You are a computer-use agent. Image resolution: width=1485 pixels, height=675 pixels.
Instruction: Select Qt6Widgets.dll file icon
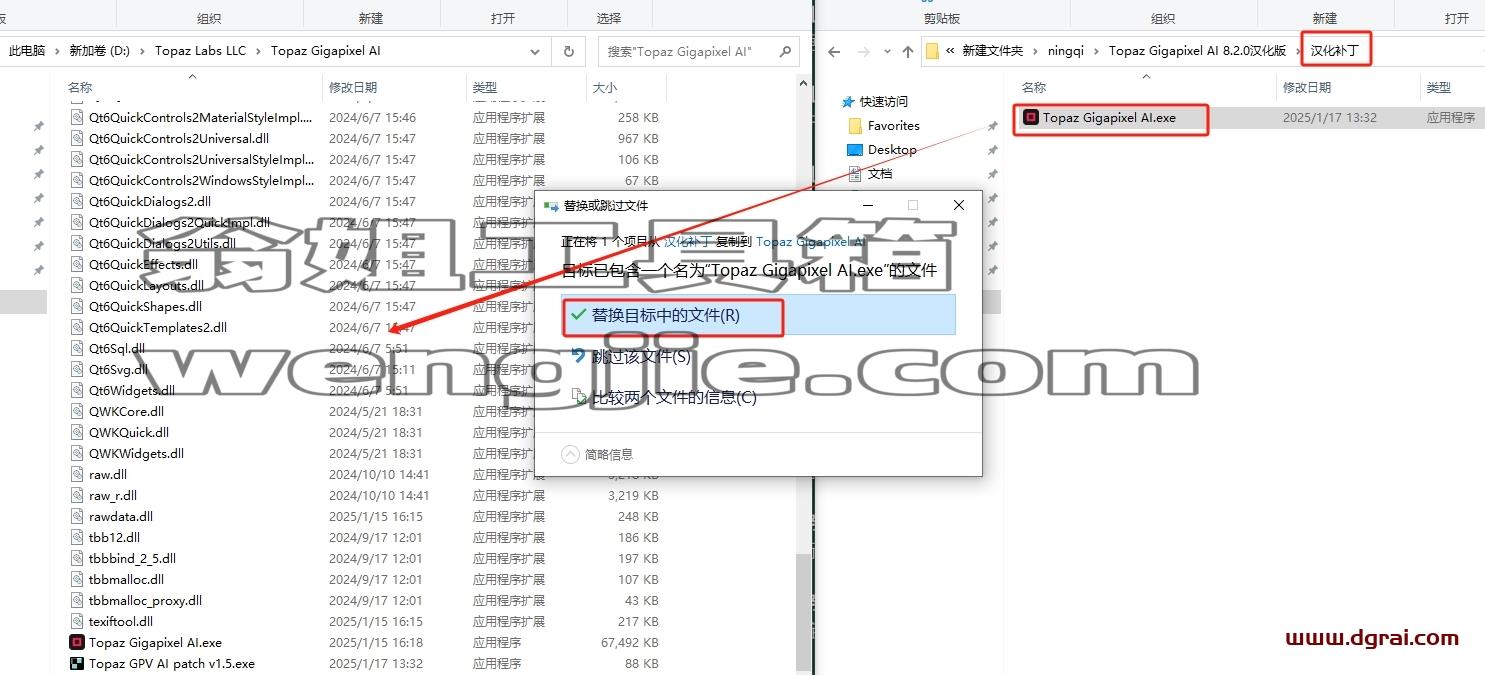coord(77,390)
